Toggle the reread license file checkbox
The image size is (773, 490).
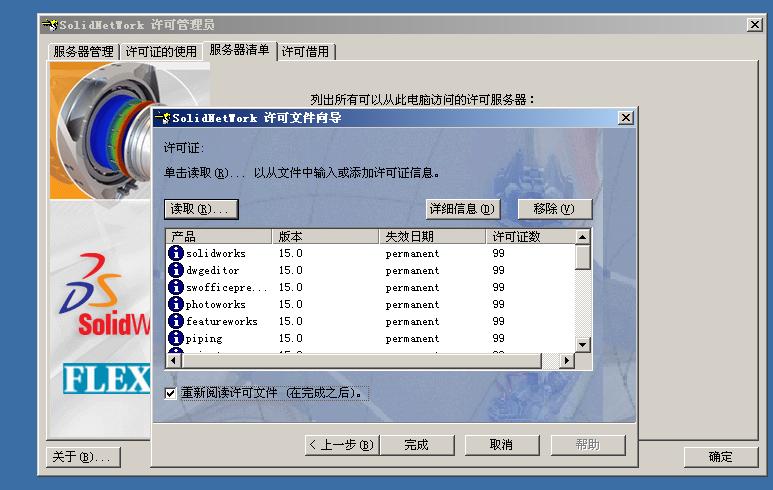[x=170, y=393]
